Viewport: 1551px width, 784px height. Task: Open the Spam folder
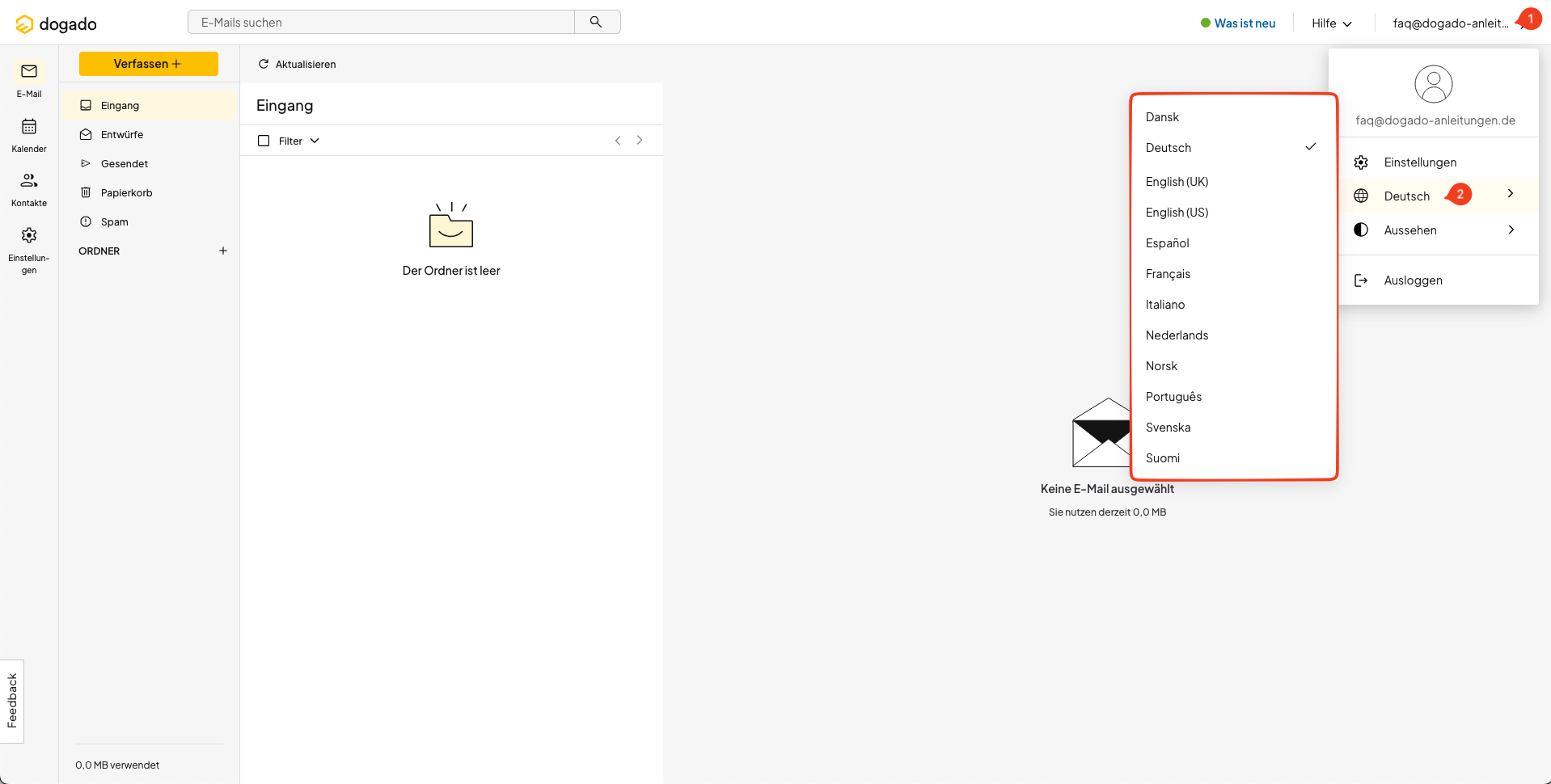(x=150, y=221)
